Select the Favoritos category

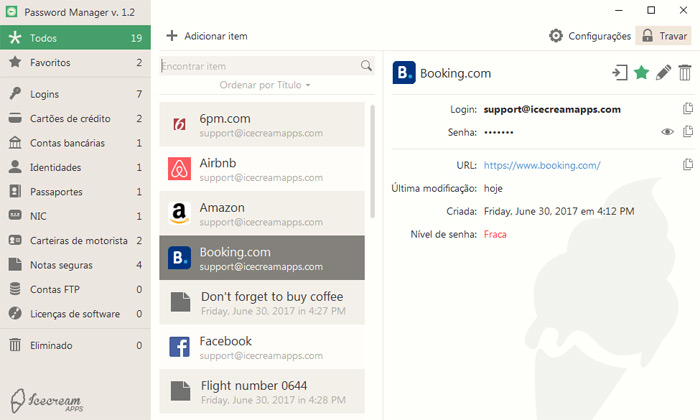[75, 62]
